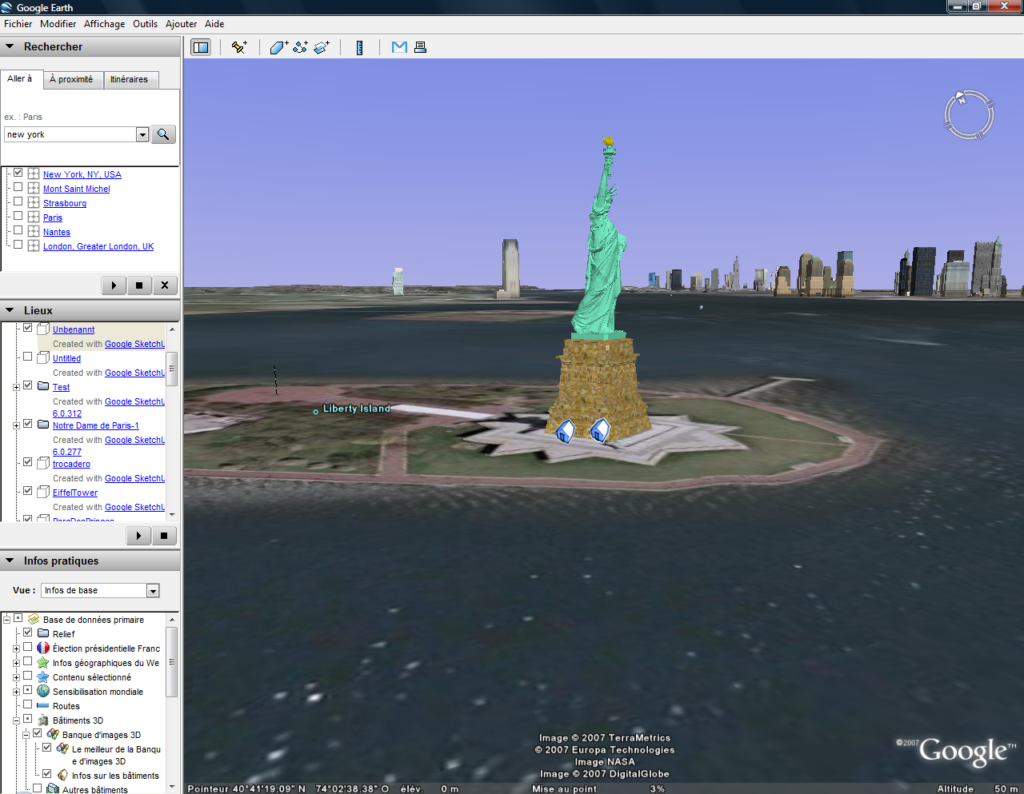Switch to the À proximité tab

tap(71, 79)
